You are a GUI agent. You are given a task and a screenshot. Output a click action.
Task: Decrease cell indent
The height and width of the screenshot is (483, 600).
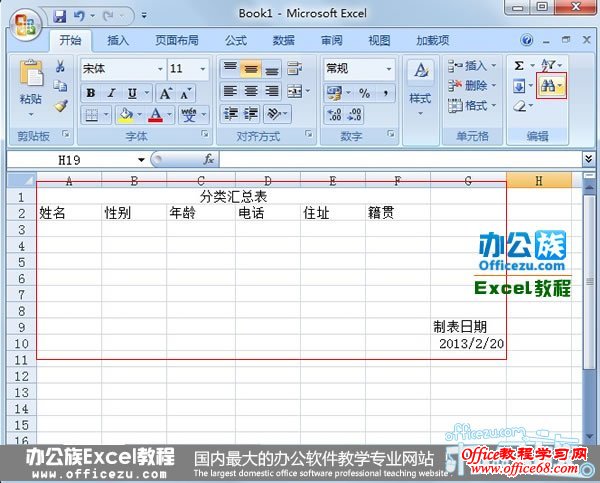(231, 114)
